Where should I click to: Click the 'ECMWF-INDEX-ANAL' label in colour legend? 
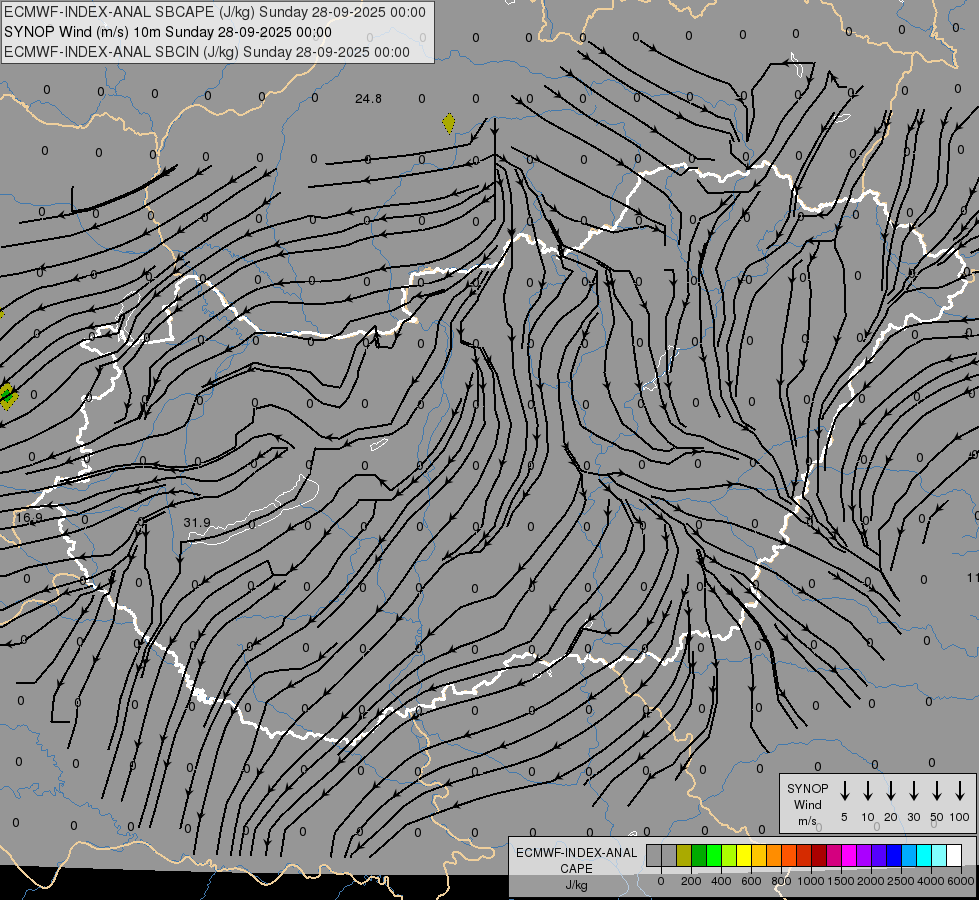coord(576,853)
